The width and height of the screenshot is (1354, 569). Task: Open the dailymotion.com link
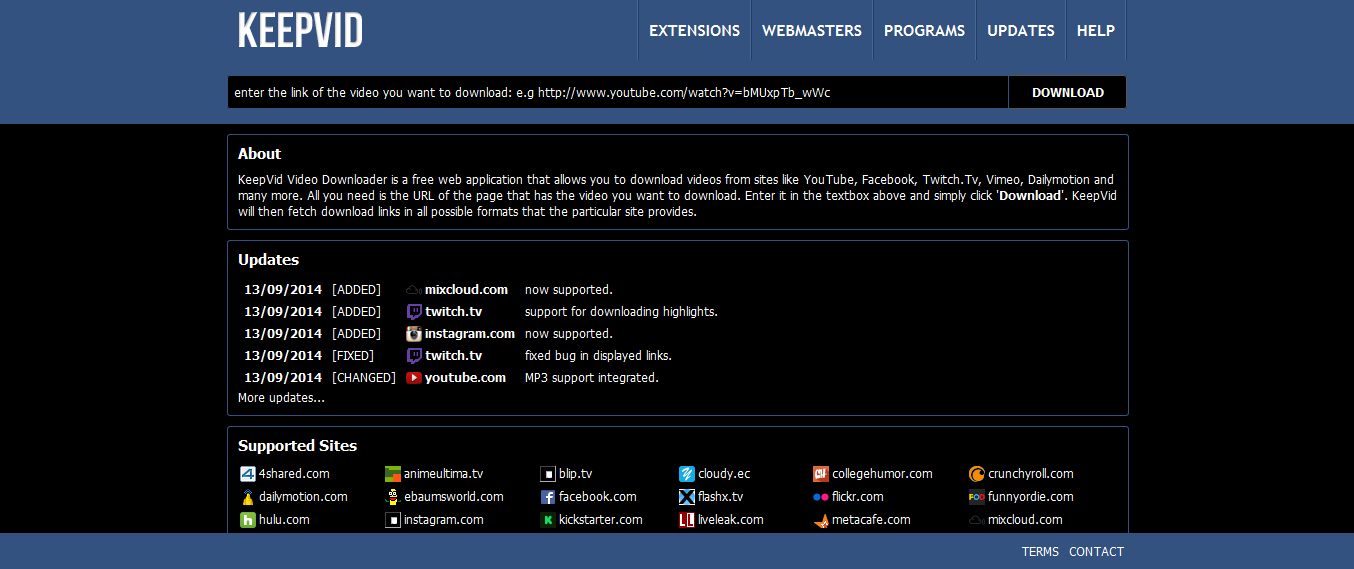coord(303,497)
